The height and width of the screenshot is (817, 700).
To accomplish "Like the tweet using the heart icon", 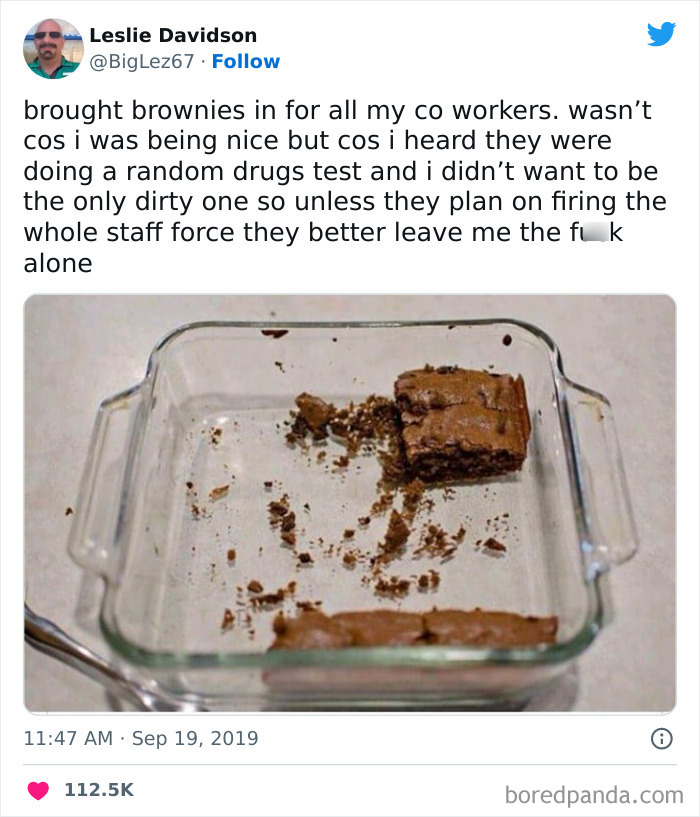I will click(x=37, y=790).
